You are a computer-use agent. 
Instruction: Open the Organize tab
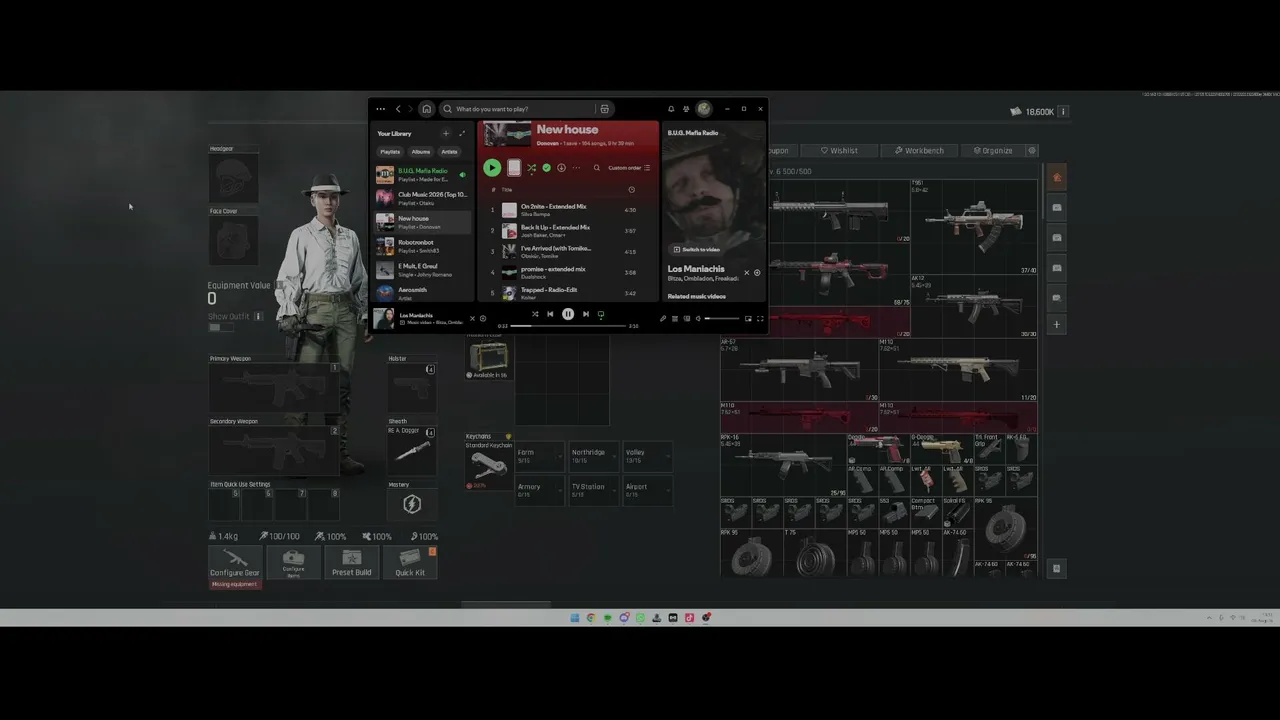[x=993, y=151]
